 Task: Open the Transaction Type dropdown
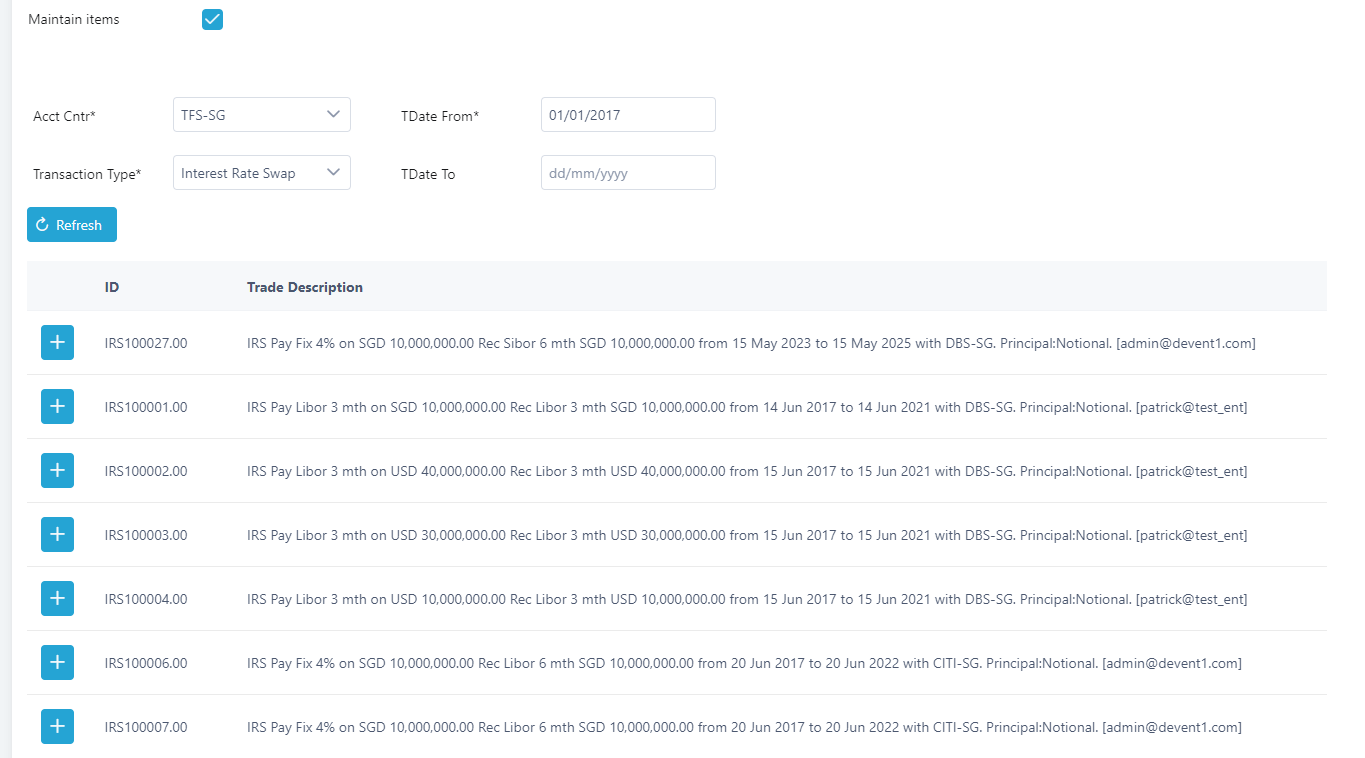[261, 173]
